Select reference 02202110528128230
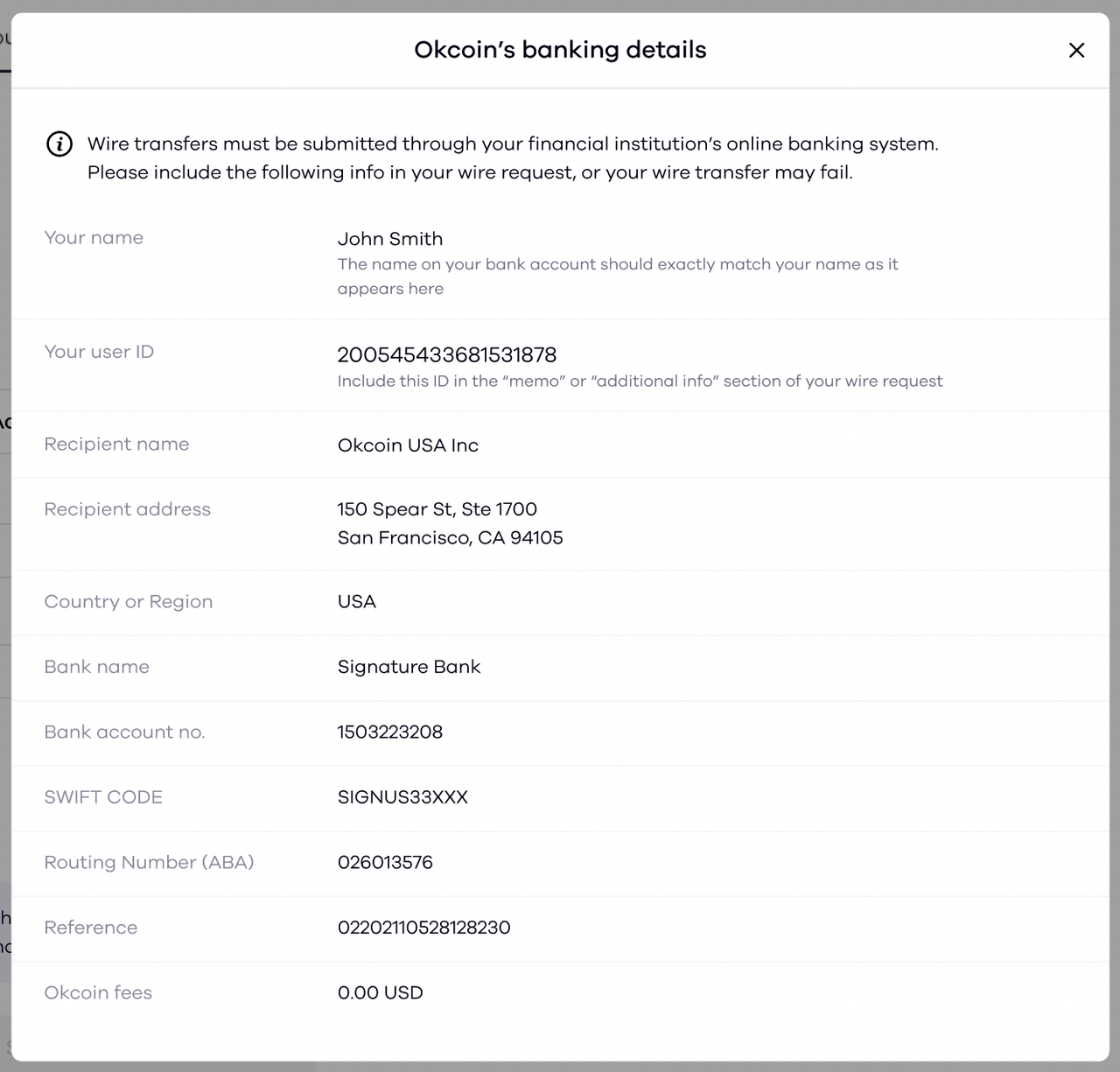The width and height of the screenshot is (1120, 1072). (424, 928)
